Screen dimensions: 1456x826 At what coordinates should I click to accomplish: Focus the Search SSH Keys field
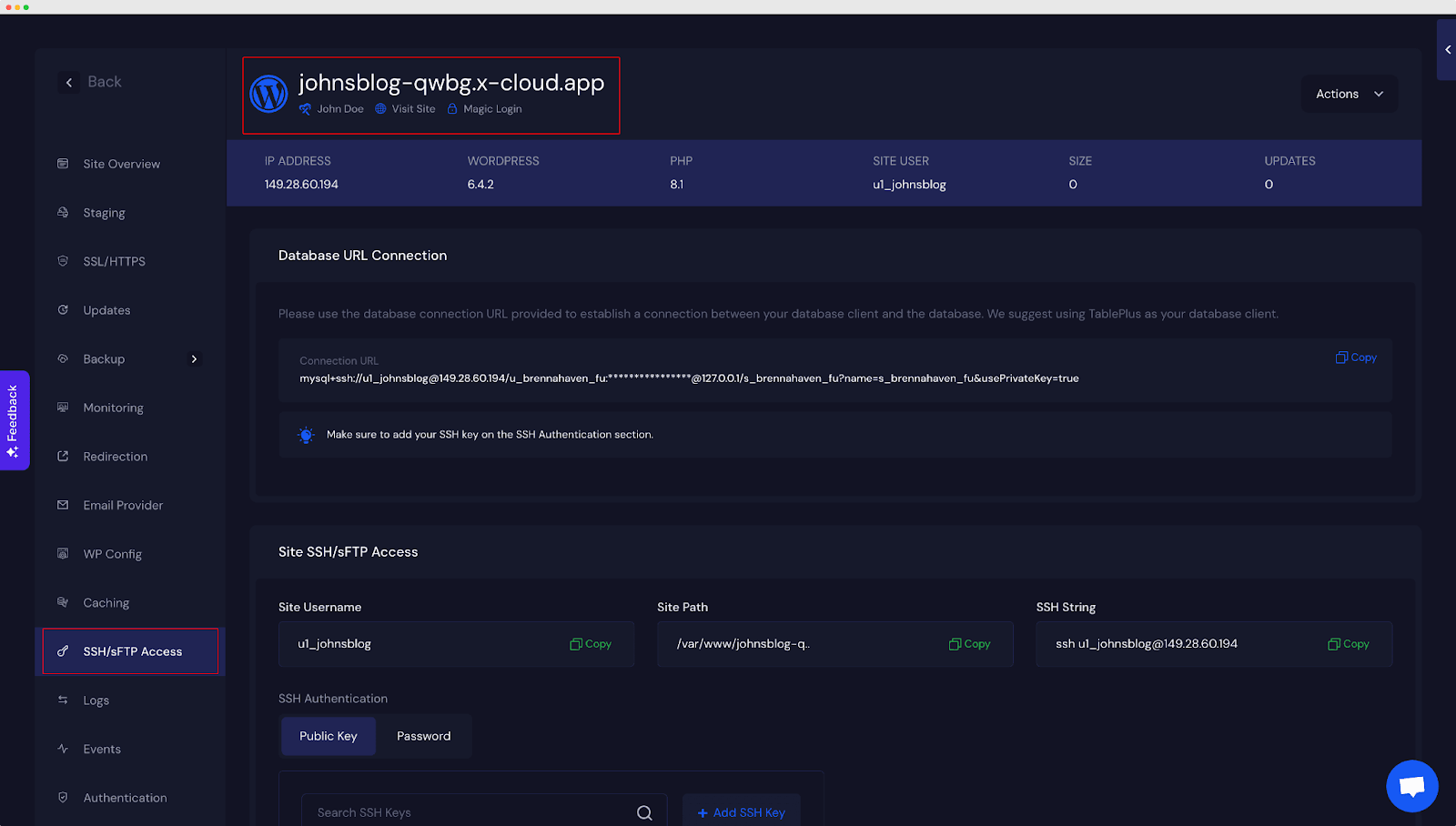[469, 812]
